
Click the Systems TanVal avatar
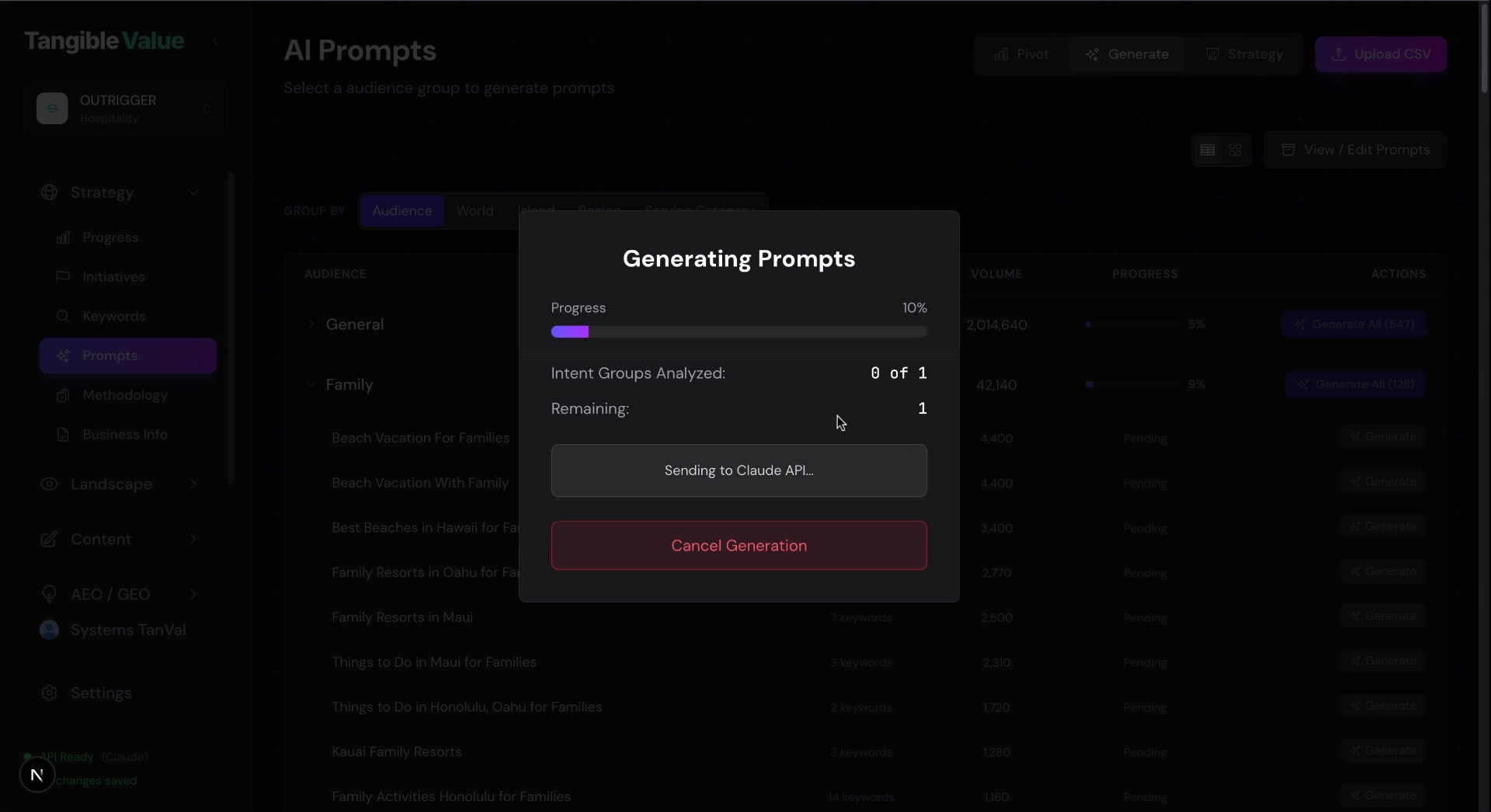coord(48,630)
